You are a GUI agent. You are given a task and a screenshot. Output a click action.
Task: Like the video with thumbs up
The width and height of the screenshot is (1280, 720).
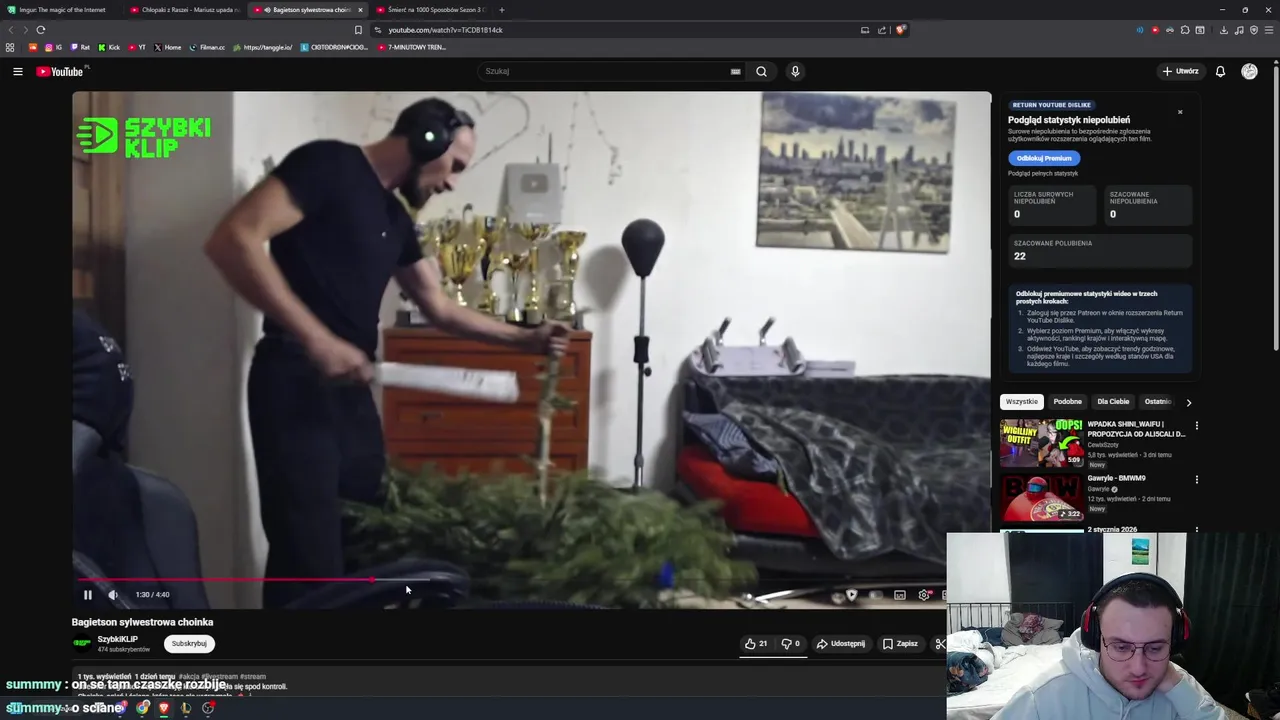coord(756,644)
